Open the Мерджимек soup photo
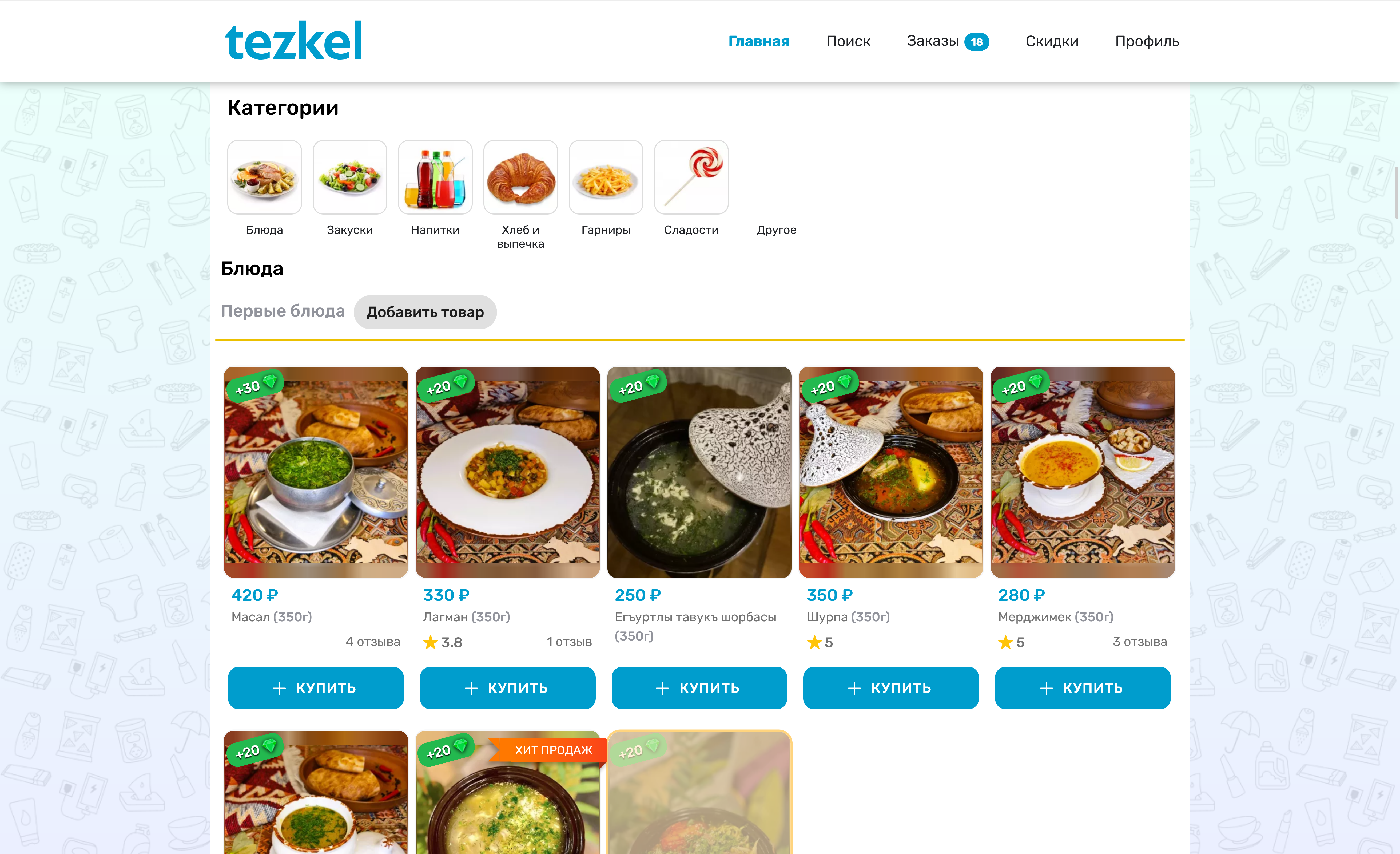Viewport: 1400px width, 854px height. pyautogui.click(x=1082, y=472)
